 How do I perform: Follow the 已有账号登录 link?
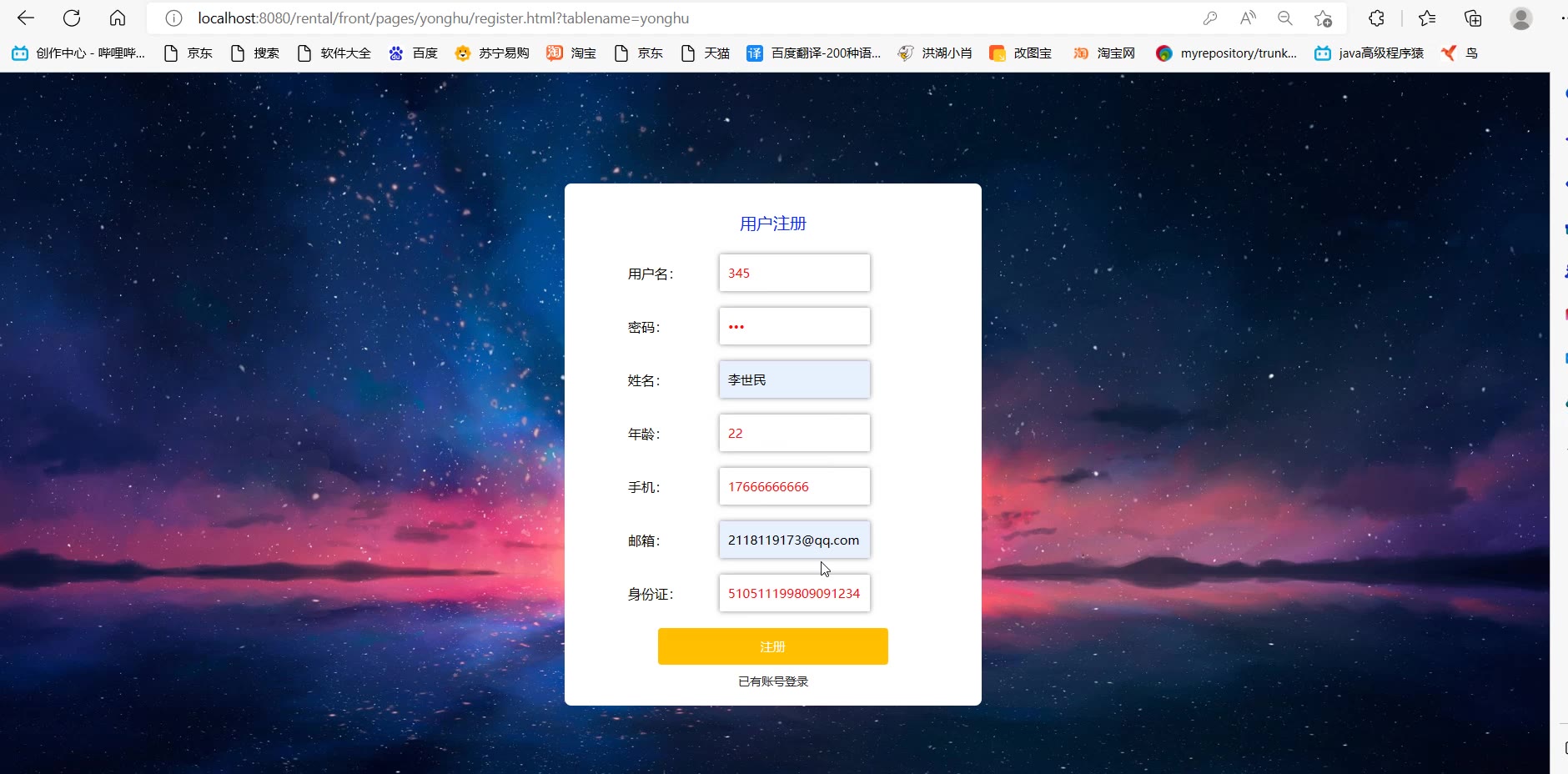[x=773, y=681]
